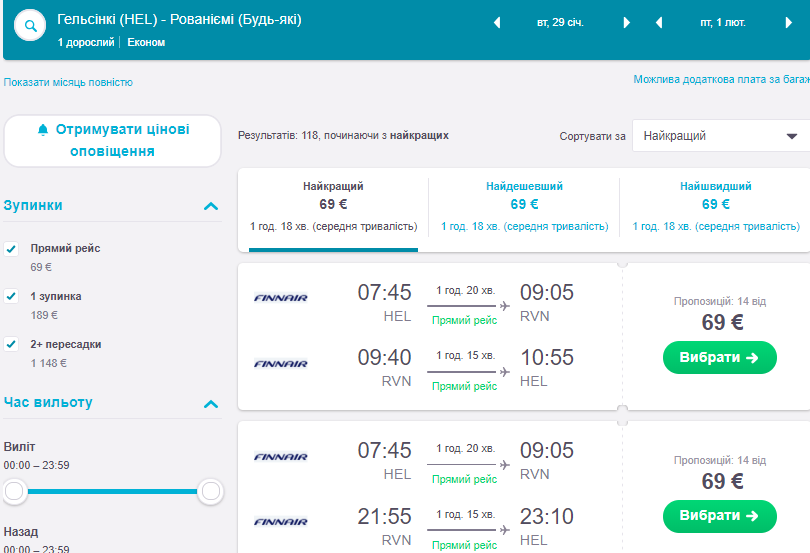This screenshot has height=553, width=810.
Task: Toggle the Прямий рейс checkbox
Action: tap(12, 249)
